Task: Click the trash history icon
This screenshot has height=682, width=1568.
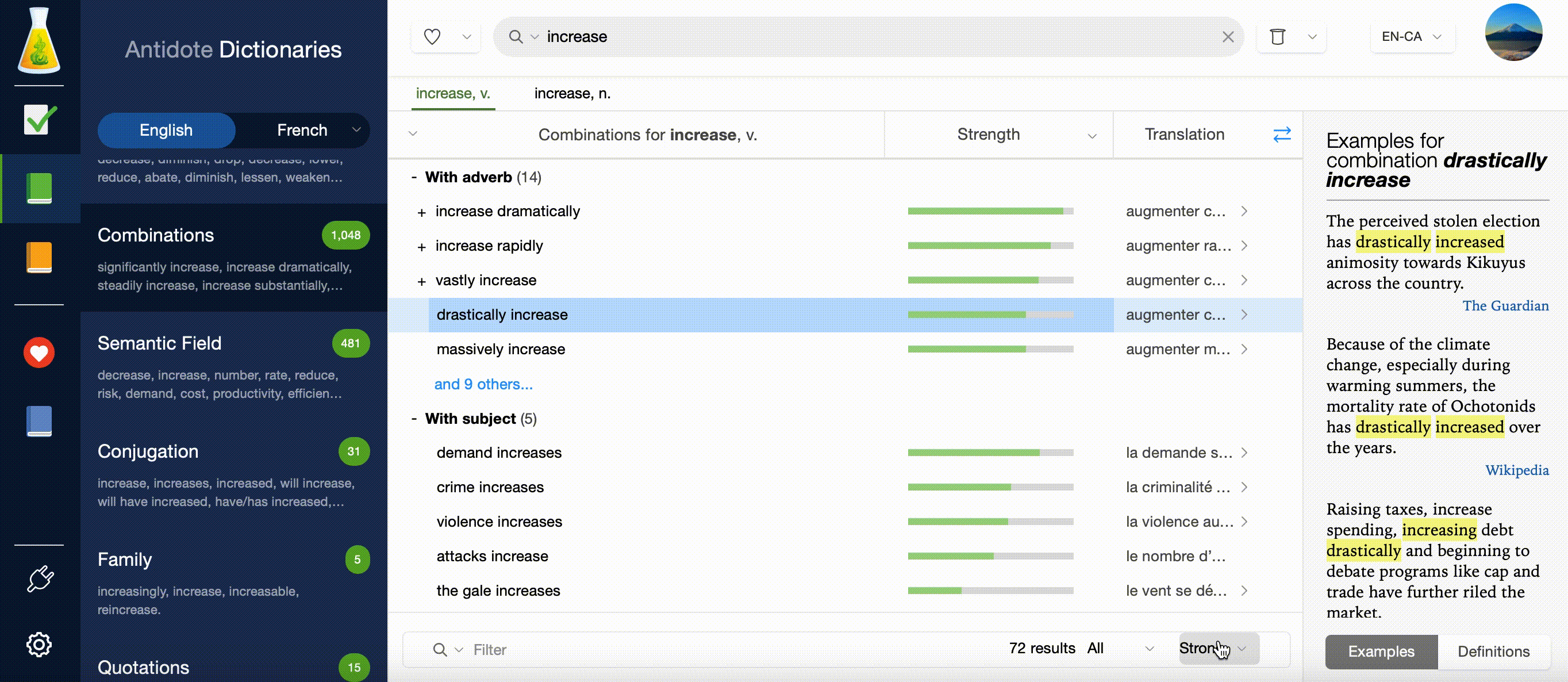Action: (1278, 37)
